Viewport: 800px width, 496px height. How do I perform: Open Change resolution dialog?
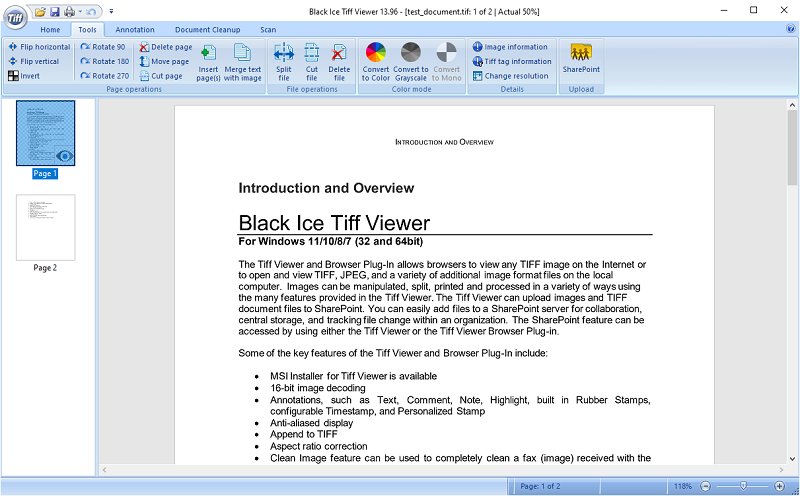(510, 76)
